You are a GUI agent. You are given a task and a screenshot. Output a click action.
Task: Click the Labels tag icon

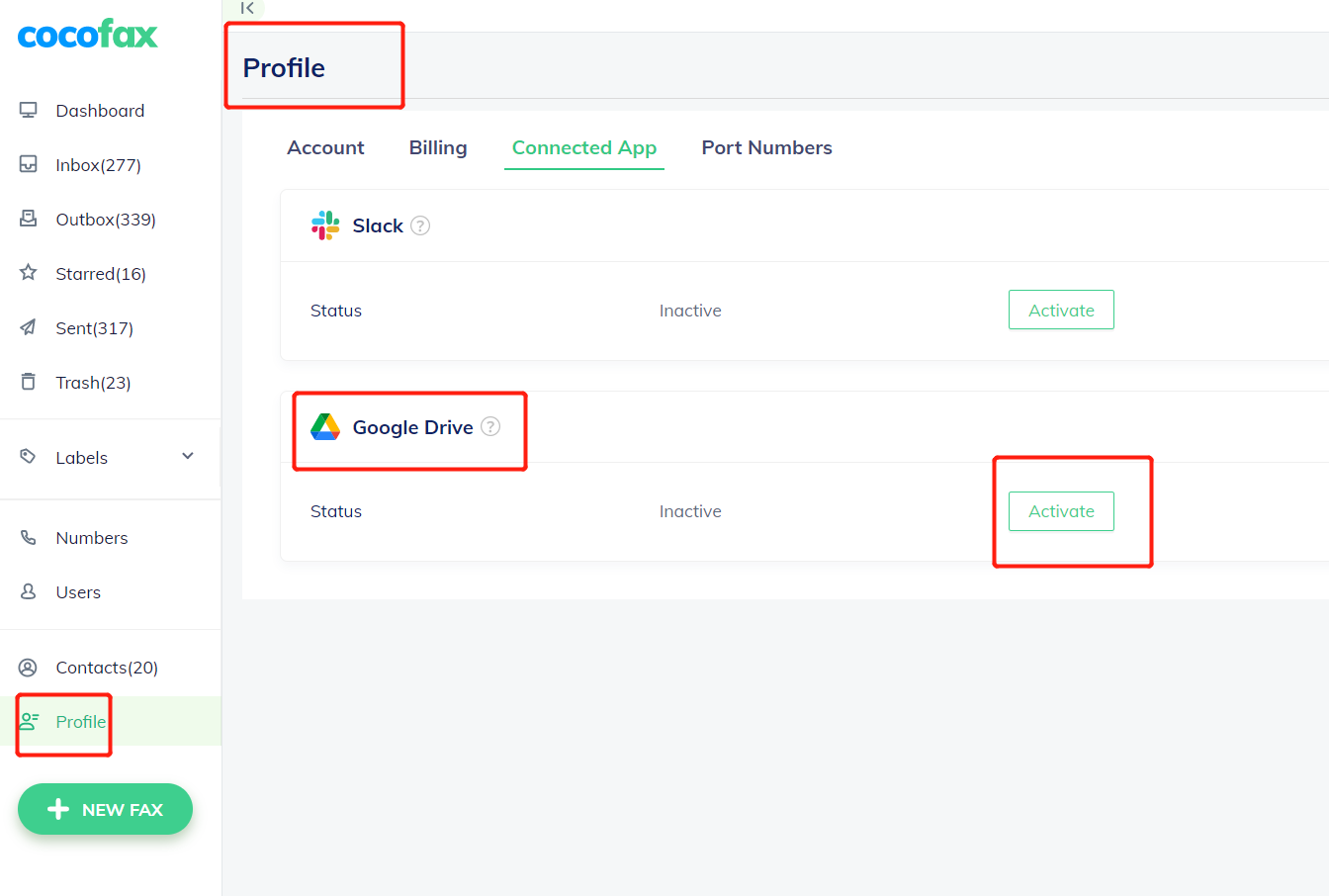click(29, 456)
